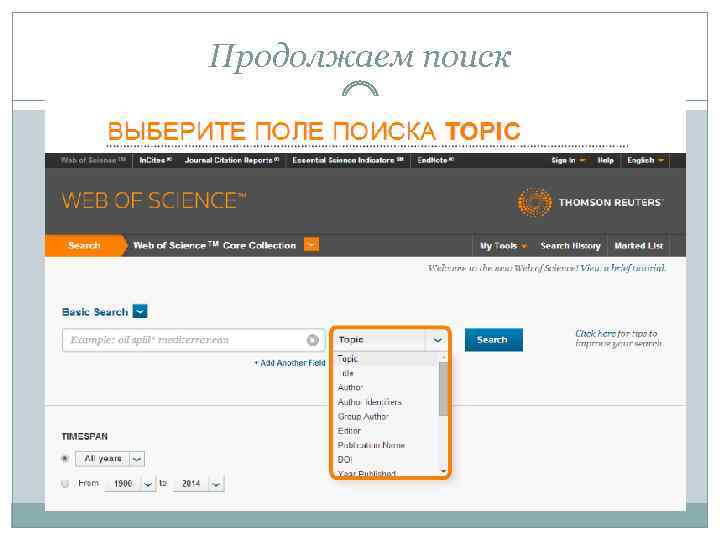Open the My Tools menu

[503, 246]
